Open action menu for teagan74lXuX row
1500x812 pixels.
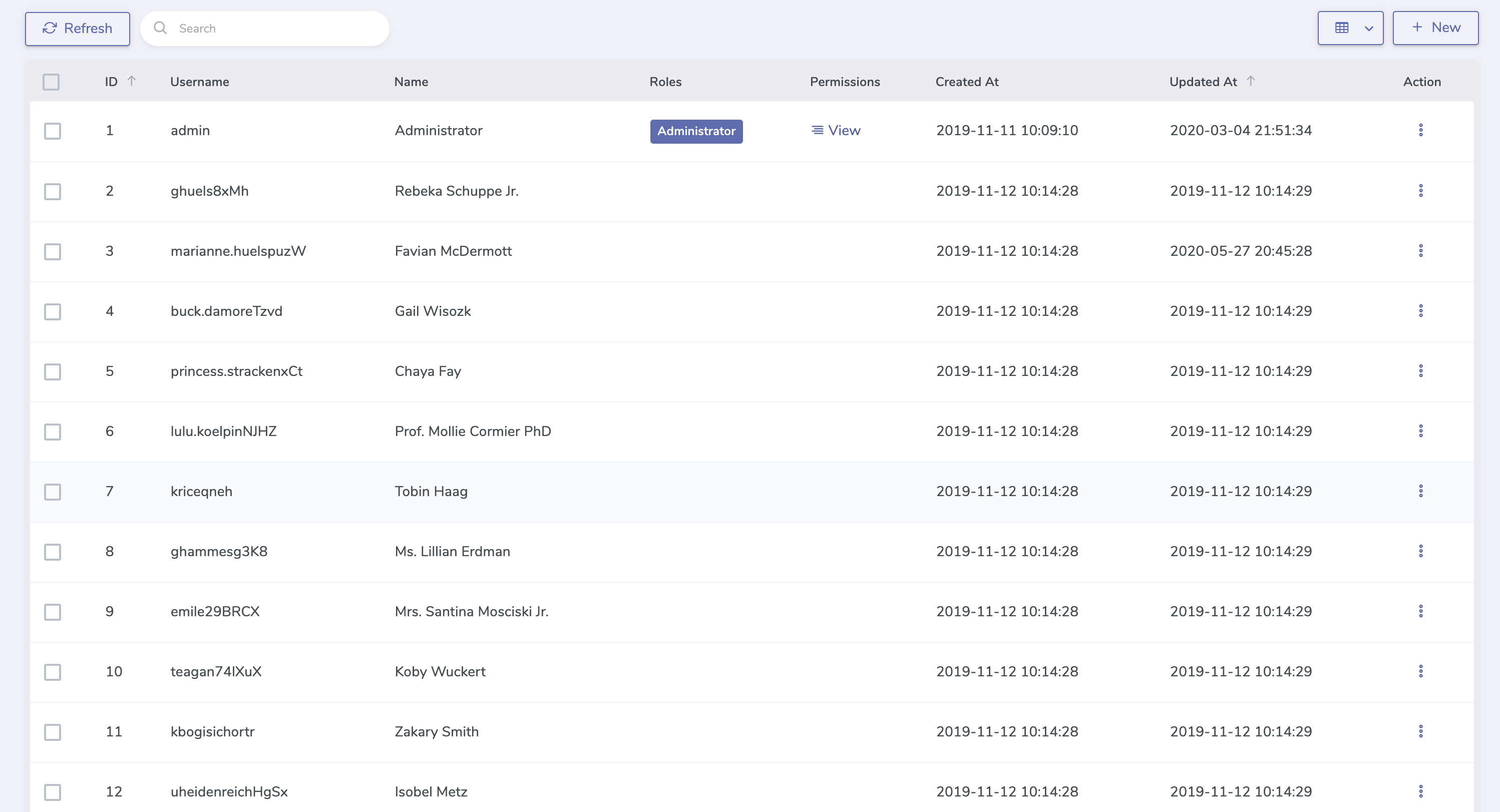point(1420,671)
